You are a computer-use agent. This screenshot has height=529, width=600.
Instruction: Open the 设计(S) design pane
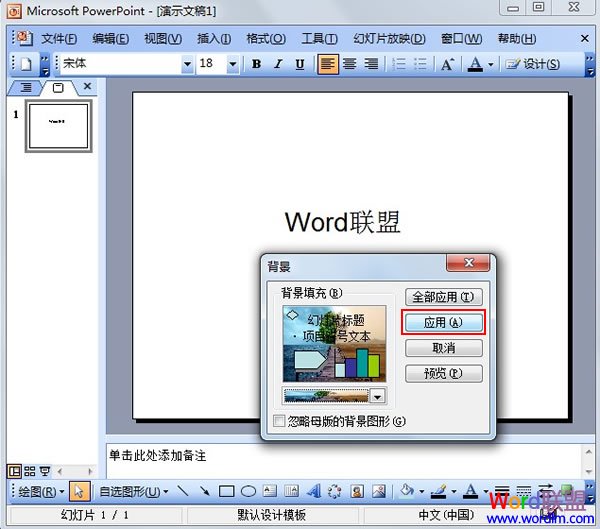pos(533,64)
